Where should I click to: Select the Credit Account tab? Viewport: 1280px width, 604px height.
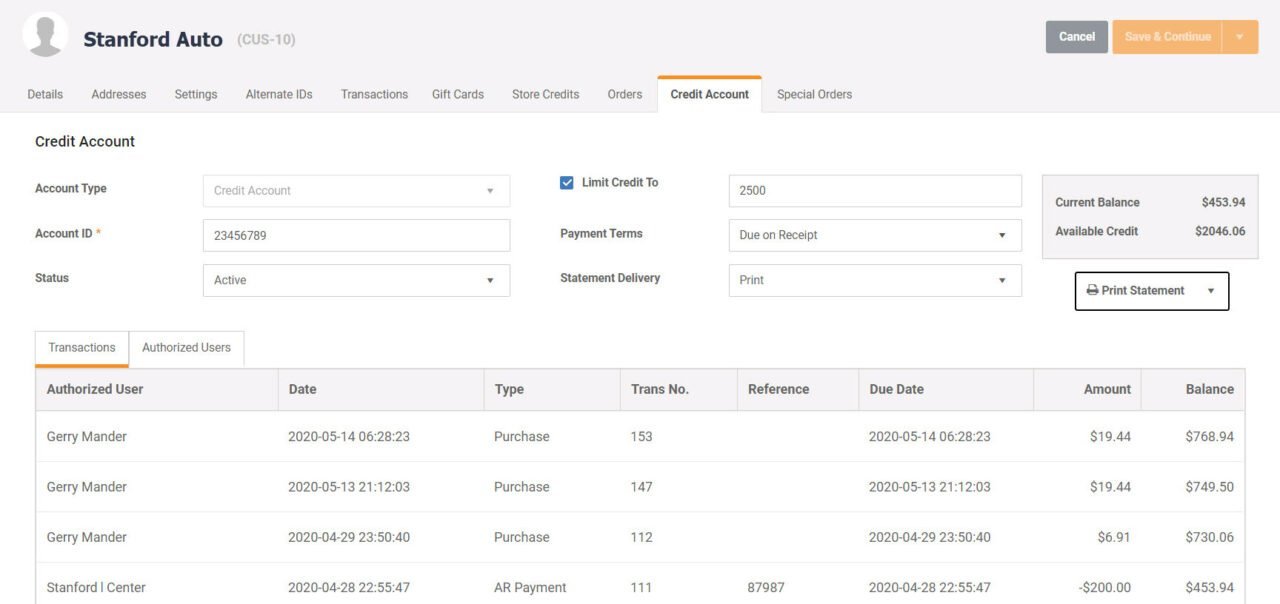tap(709, 94)
